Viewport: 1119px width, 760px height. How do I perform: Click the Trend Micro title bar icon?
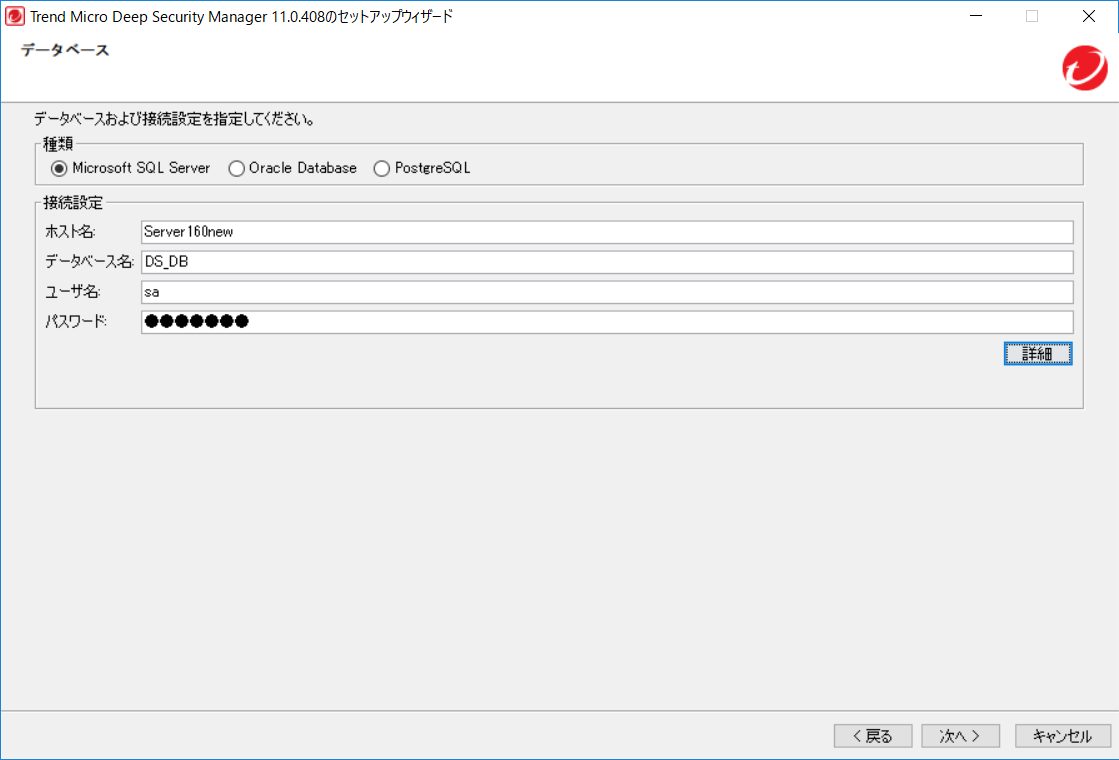(14, 16)
